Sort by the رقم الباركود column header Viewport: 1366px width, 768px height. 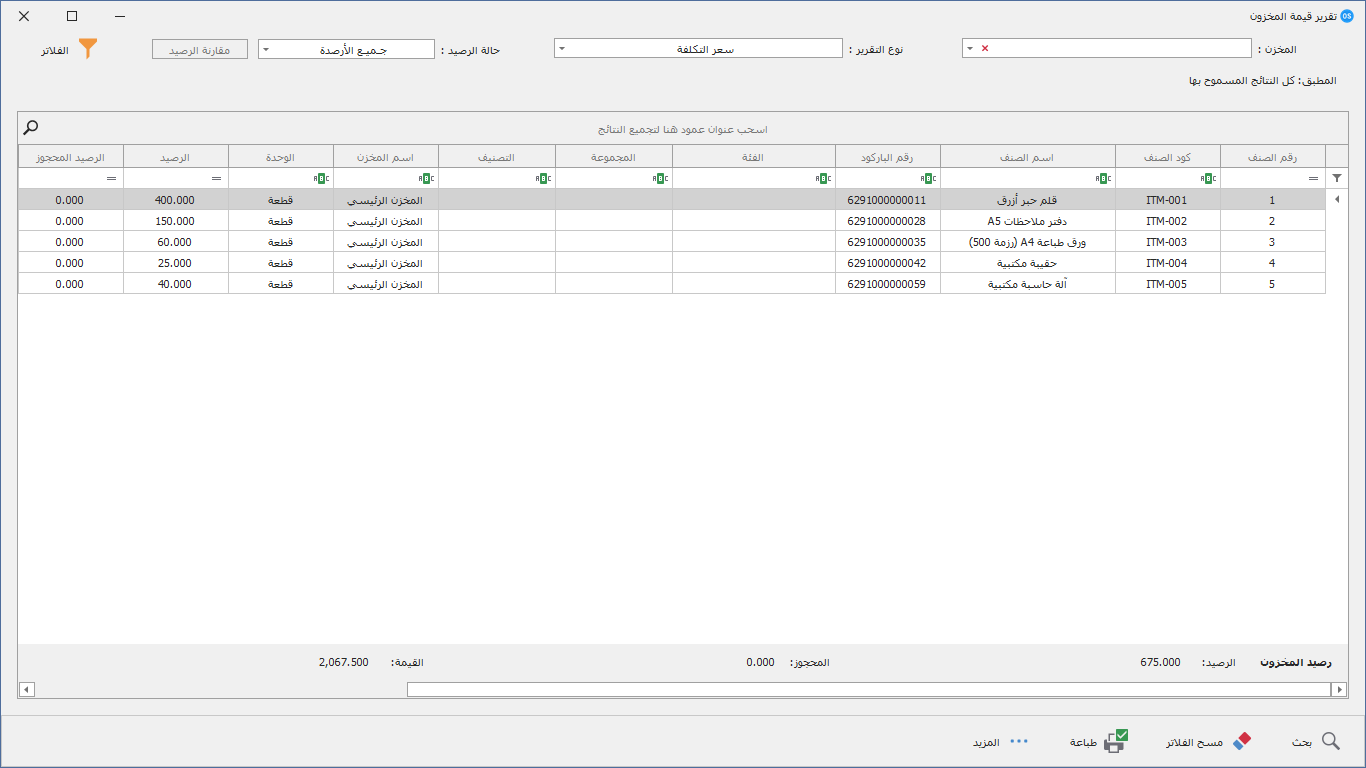point(888,156)
